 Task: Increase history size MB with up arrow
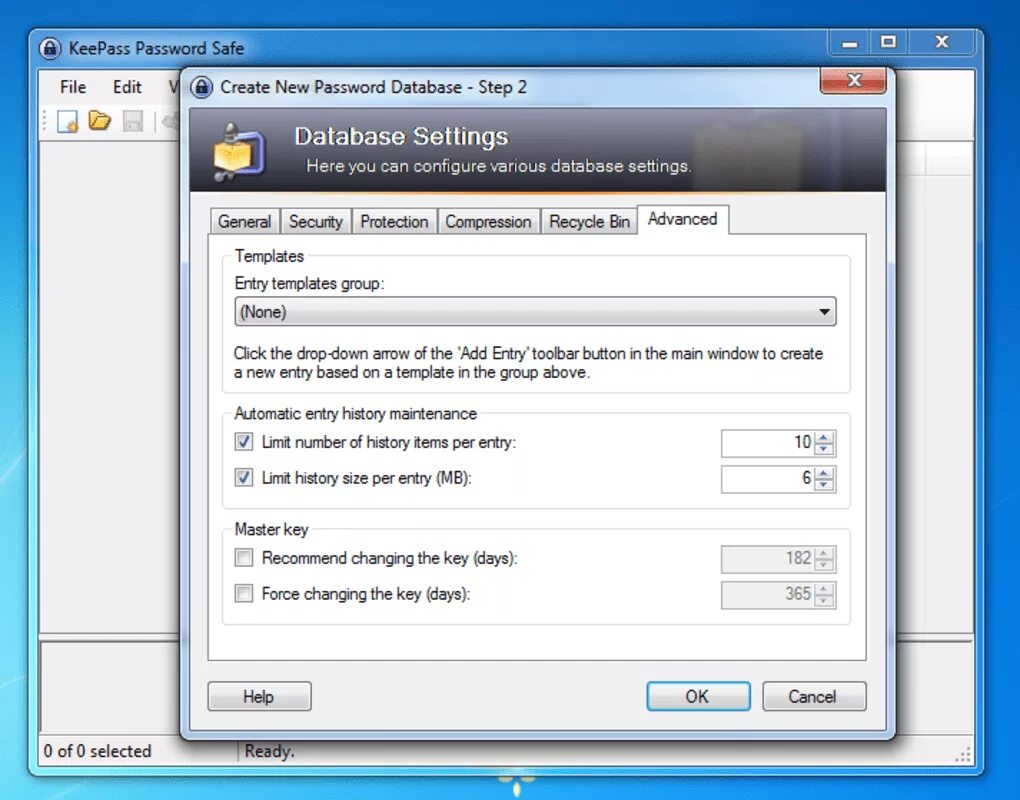point(824,473)
